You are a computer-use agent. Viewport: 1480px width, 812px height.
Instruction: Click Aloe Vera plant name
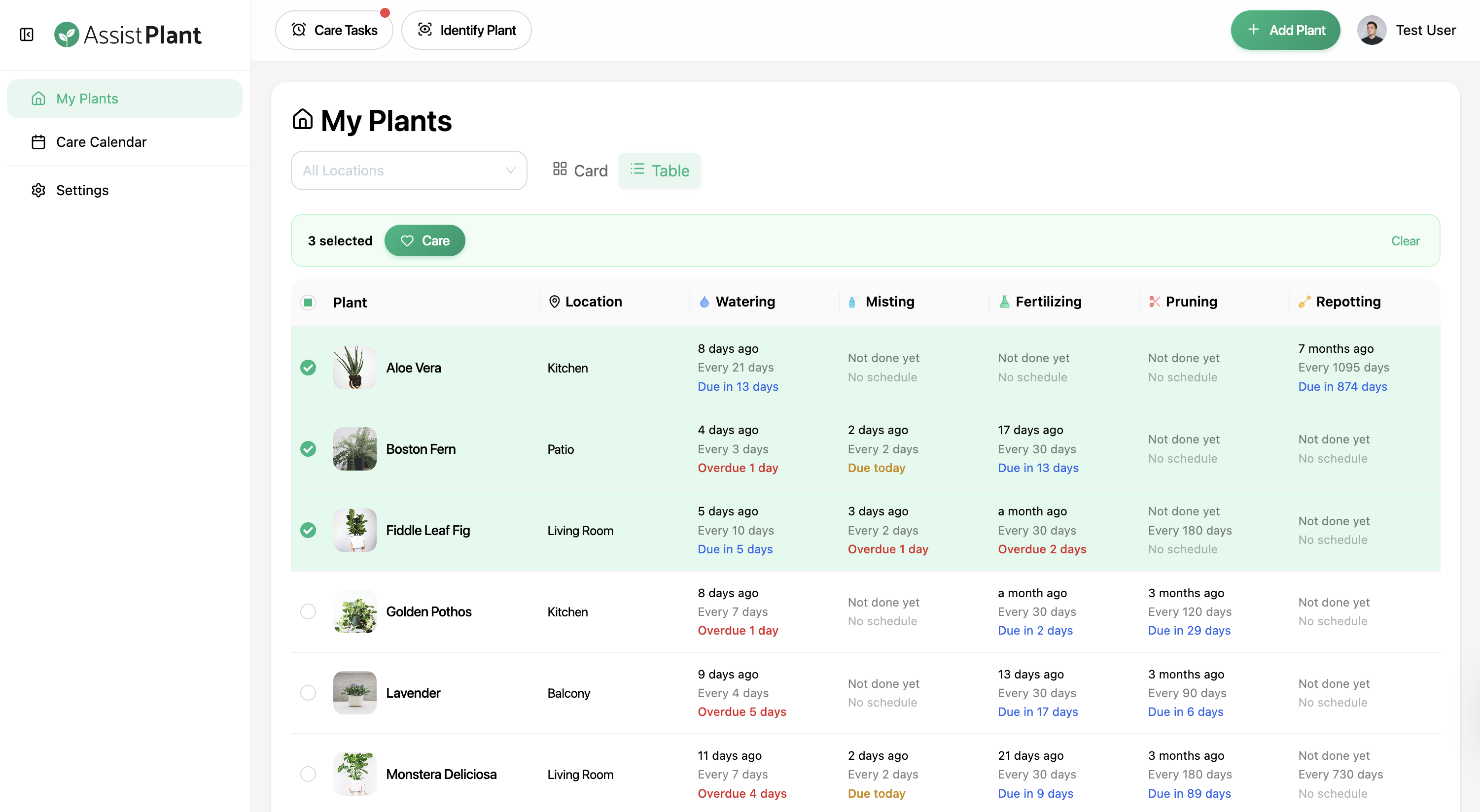[x=413, y=368]
